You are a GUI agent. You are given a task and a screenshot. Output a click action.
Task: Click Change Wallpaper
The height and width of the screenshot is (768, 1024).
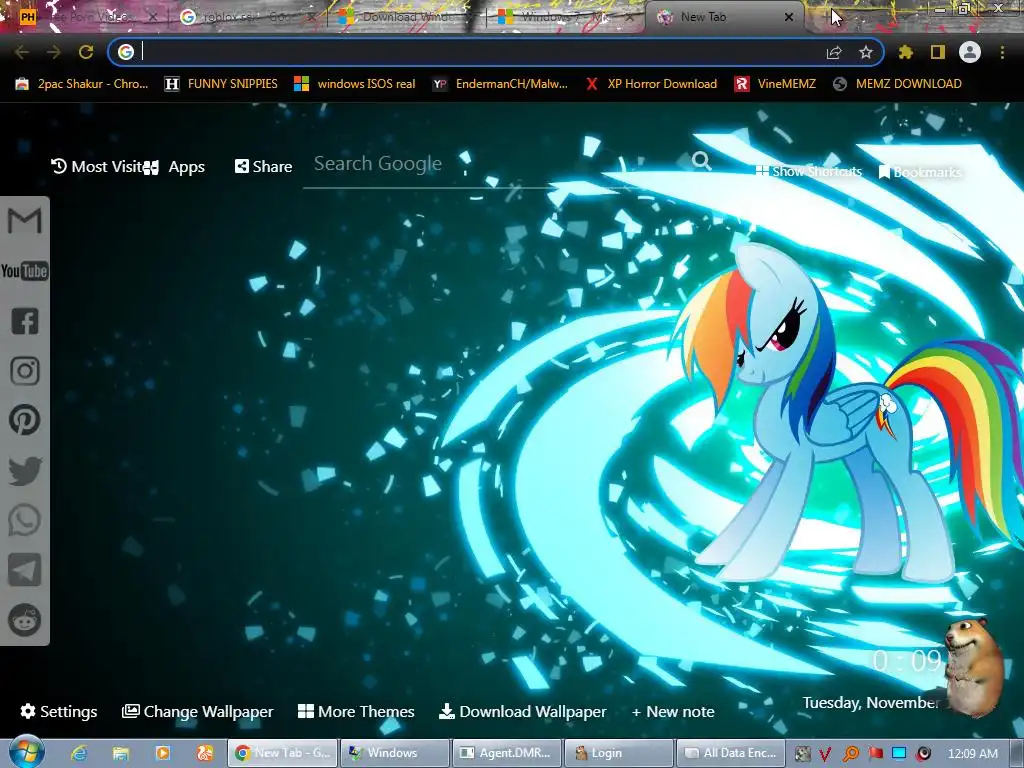(197, 711)
